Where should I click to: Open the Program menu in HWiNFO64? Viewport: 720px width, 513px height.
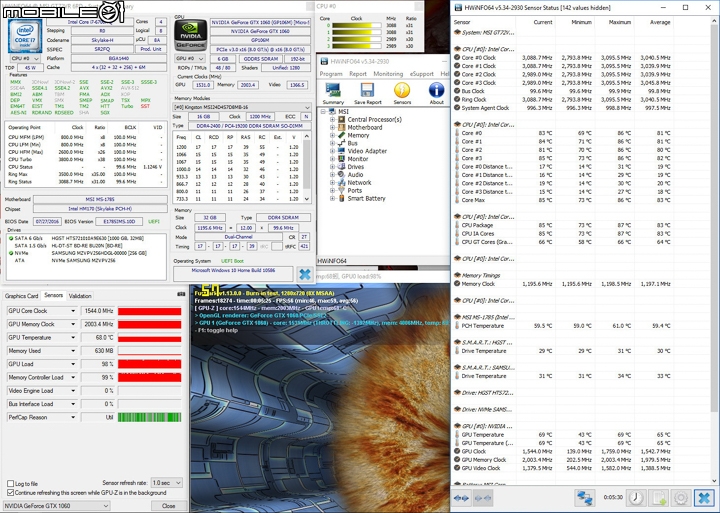pyautogui.click(x=331, y=73)
